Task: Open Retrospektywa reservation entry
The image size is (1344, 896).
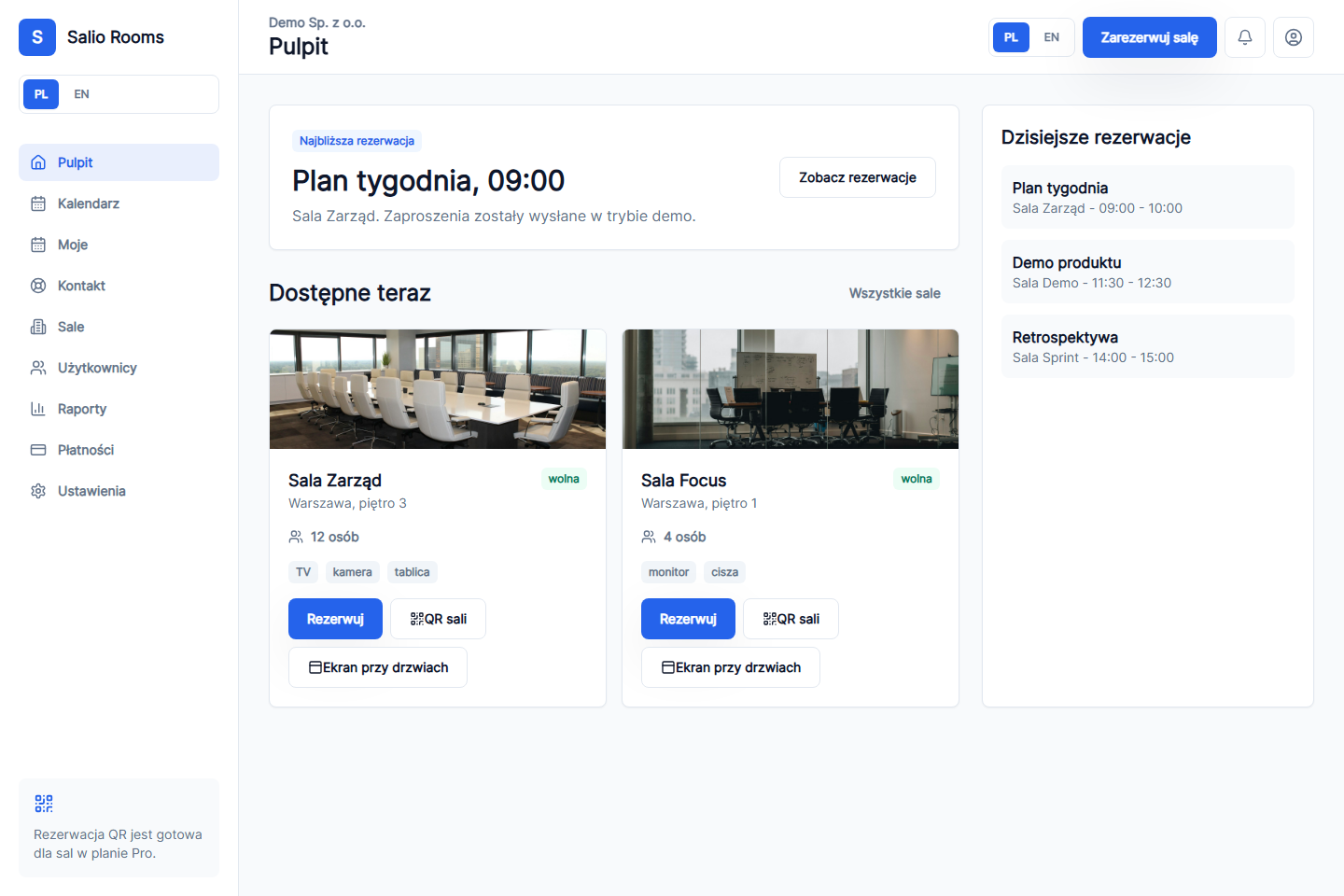Action: click(x=1148, y=346)
